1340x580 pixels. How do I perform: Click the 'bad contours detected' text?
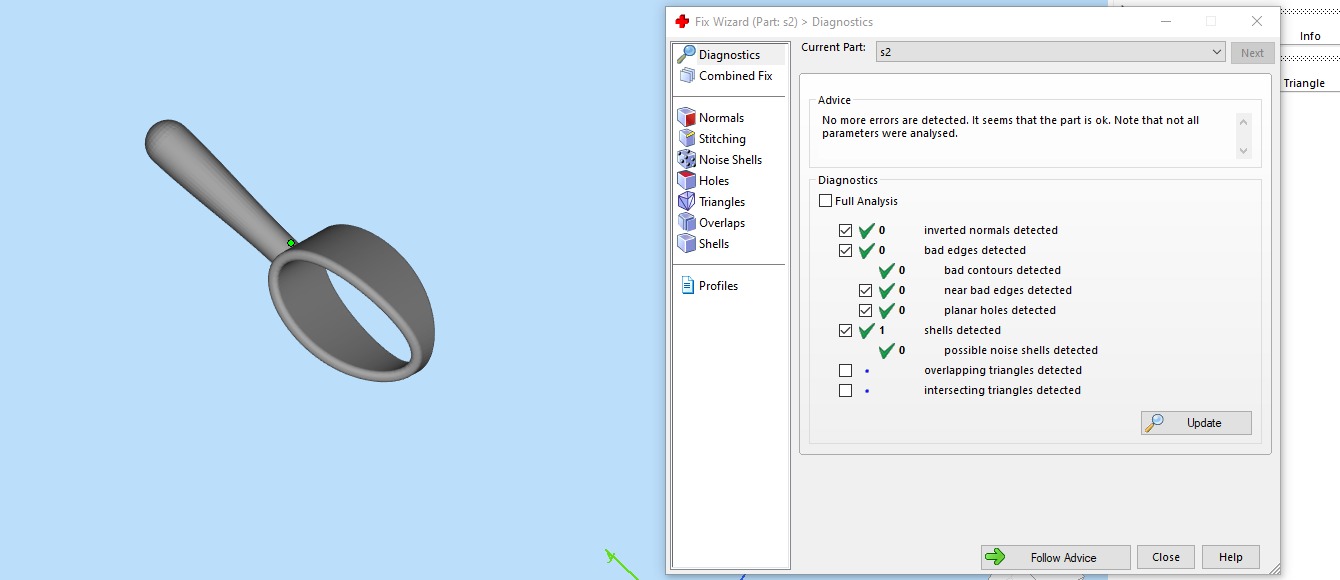coord(1002,270)
